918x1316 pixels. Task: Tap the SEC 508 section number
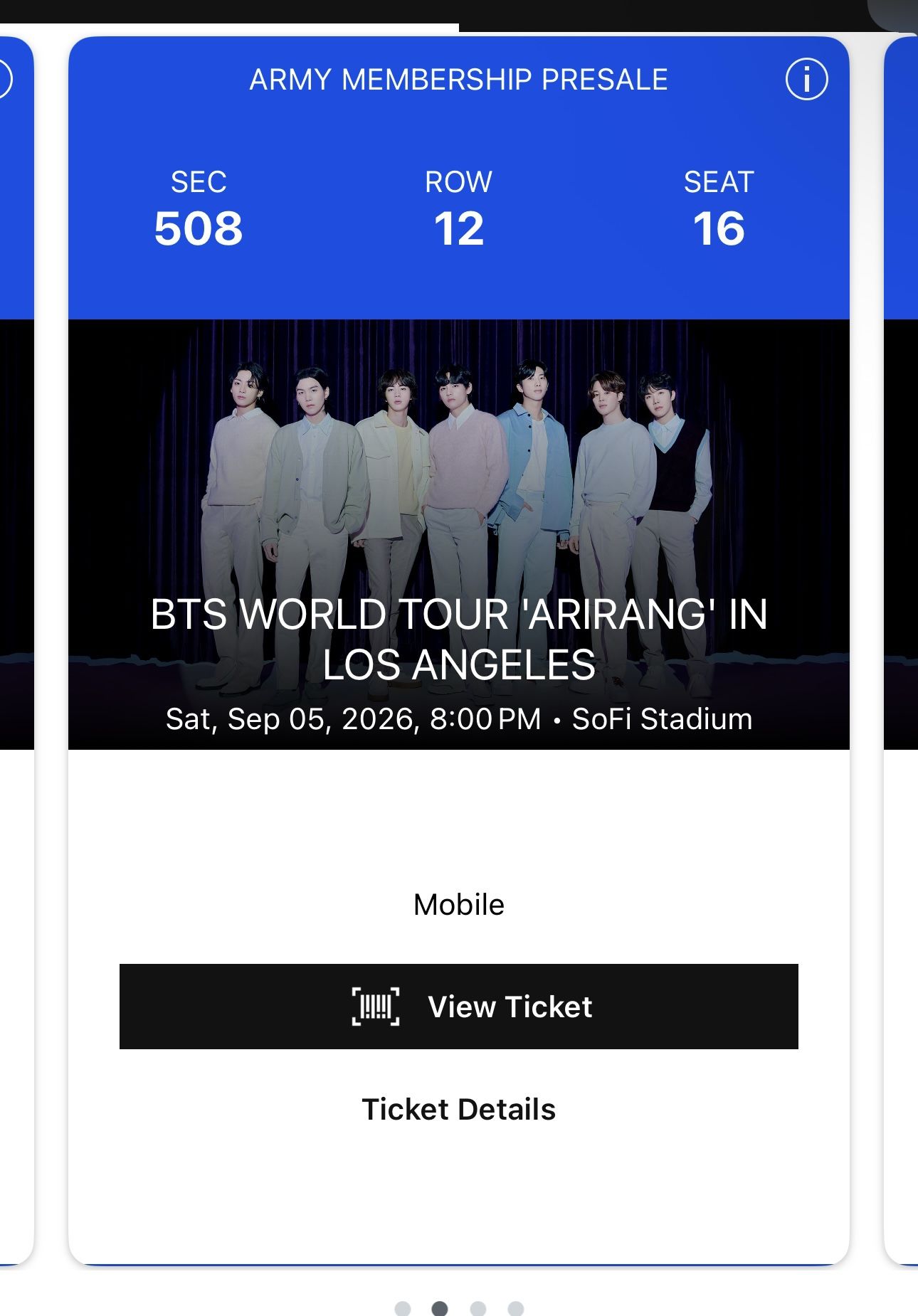point(199,228)
